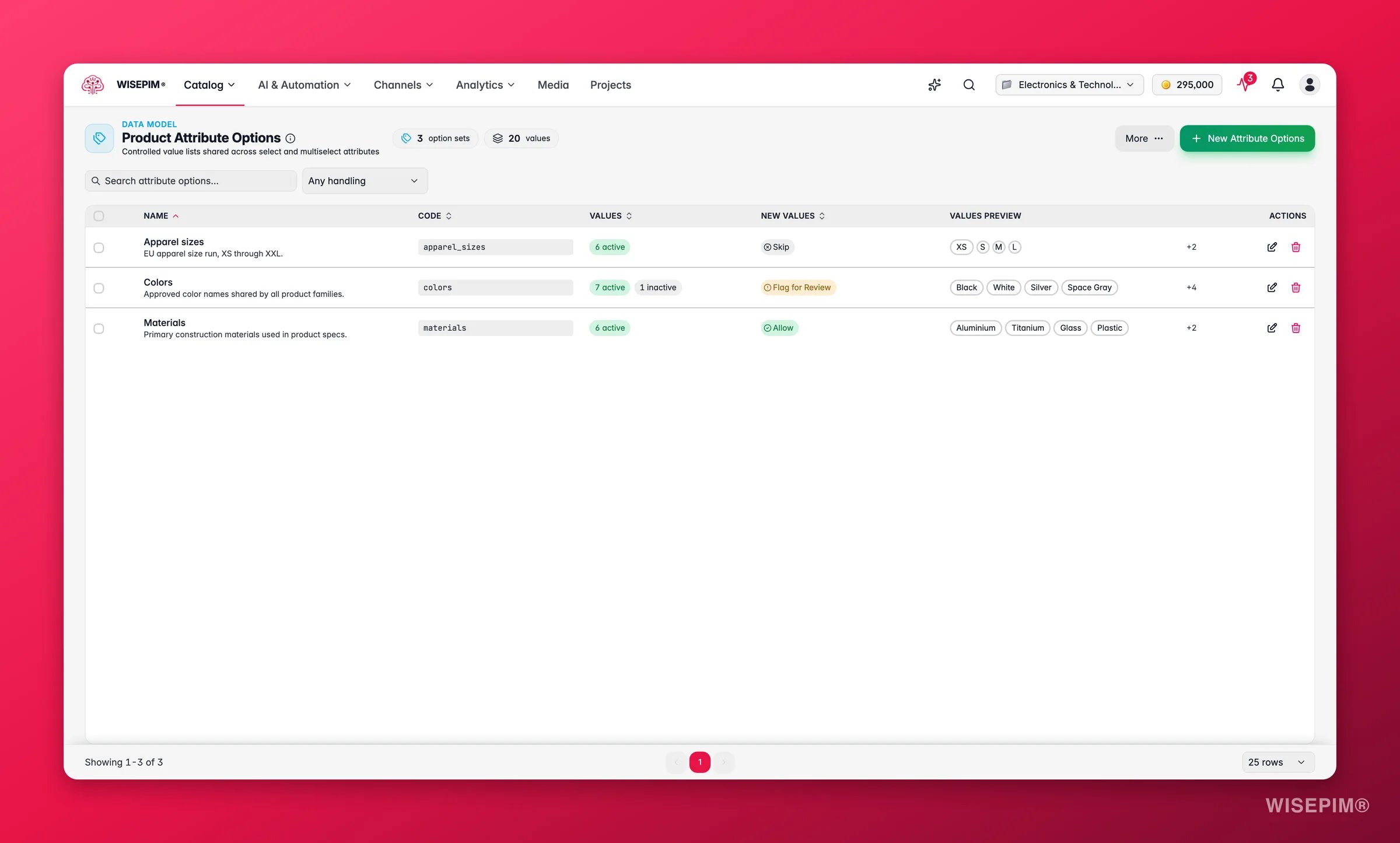Open the Projects tab

pos(610,85)
